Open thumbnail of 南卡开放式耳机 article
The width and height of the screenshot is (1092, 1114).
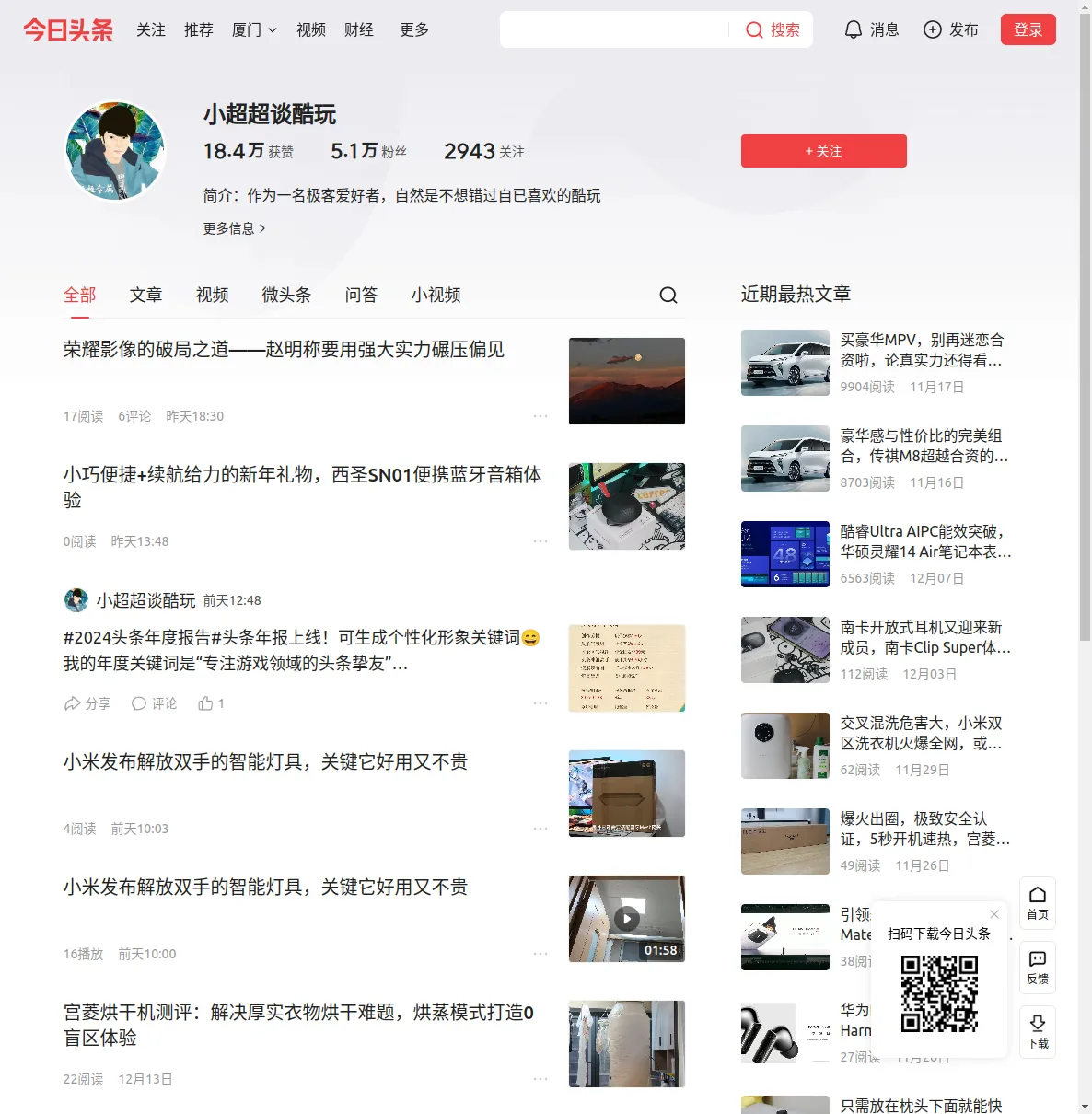click(785, 650)
